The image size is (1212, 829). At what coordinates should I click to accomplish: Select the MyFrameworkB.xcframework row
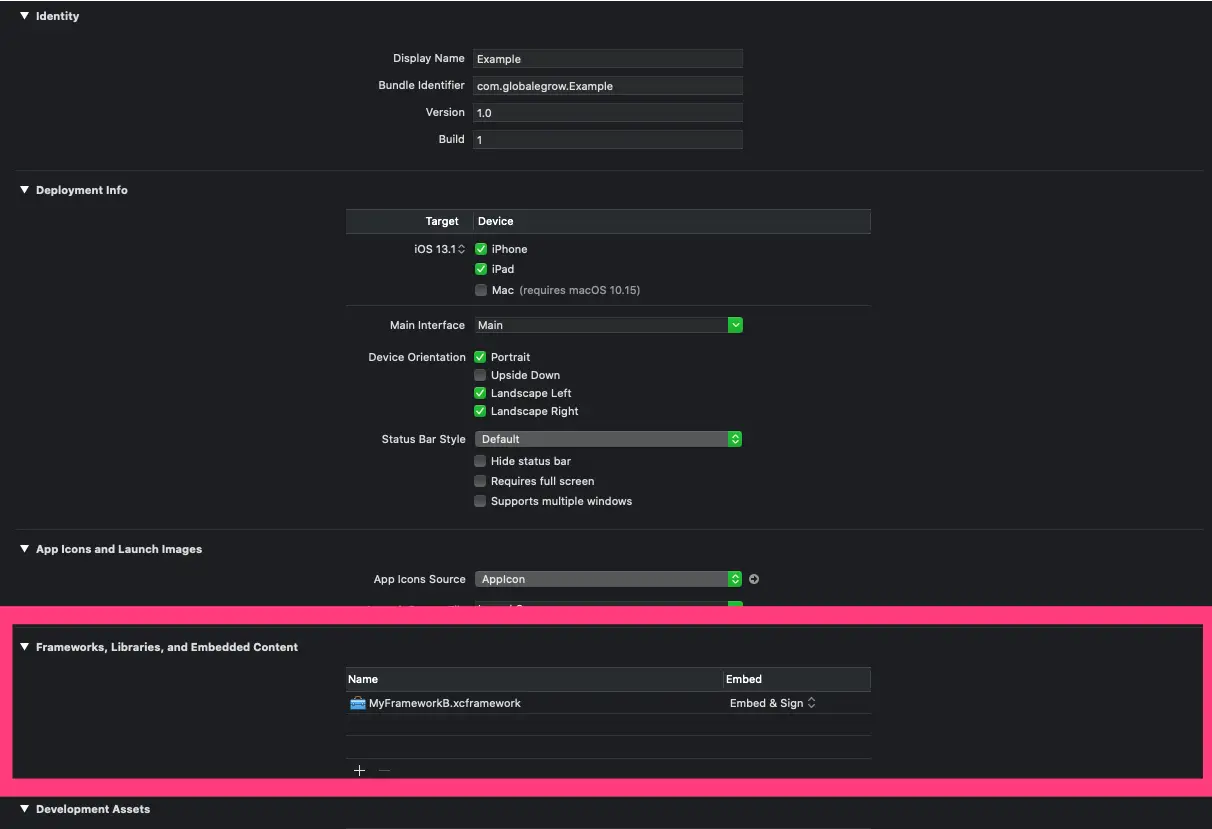point(608,703)
